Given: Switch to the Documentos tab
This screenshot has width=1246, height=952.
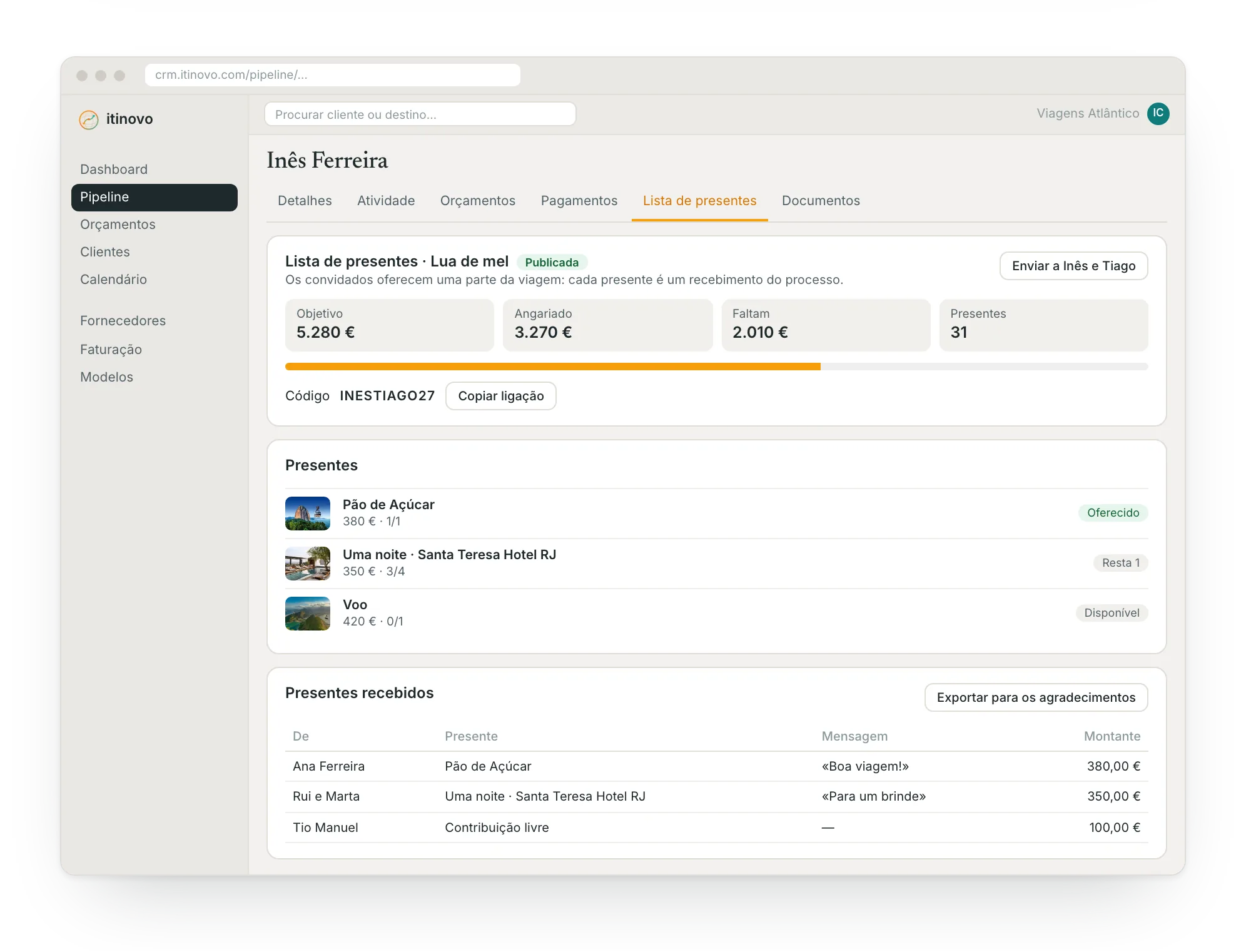Looking at the screenshot, I should point(821,201).
